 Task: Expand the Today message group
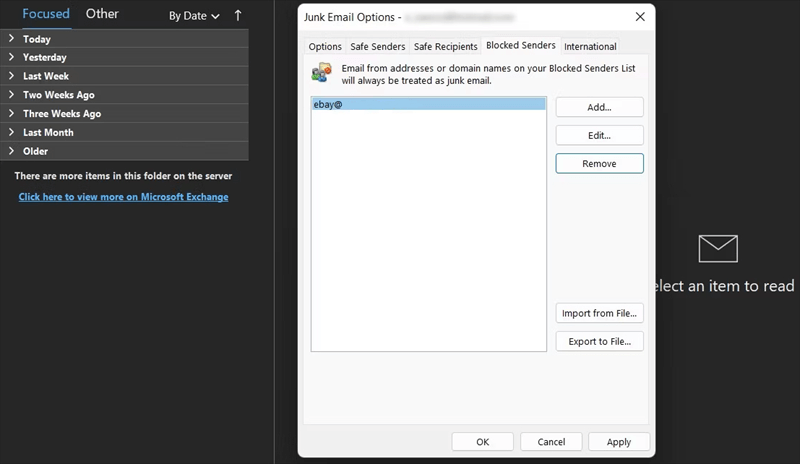coord(37,39)
